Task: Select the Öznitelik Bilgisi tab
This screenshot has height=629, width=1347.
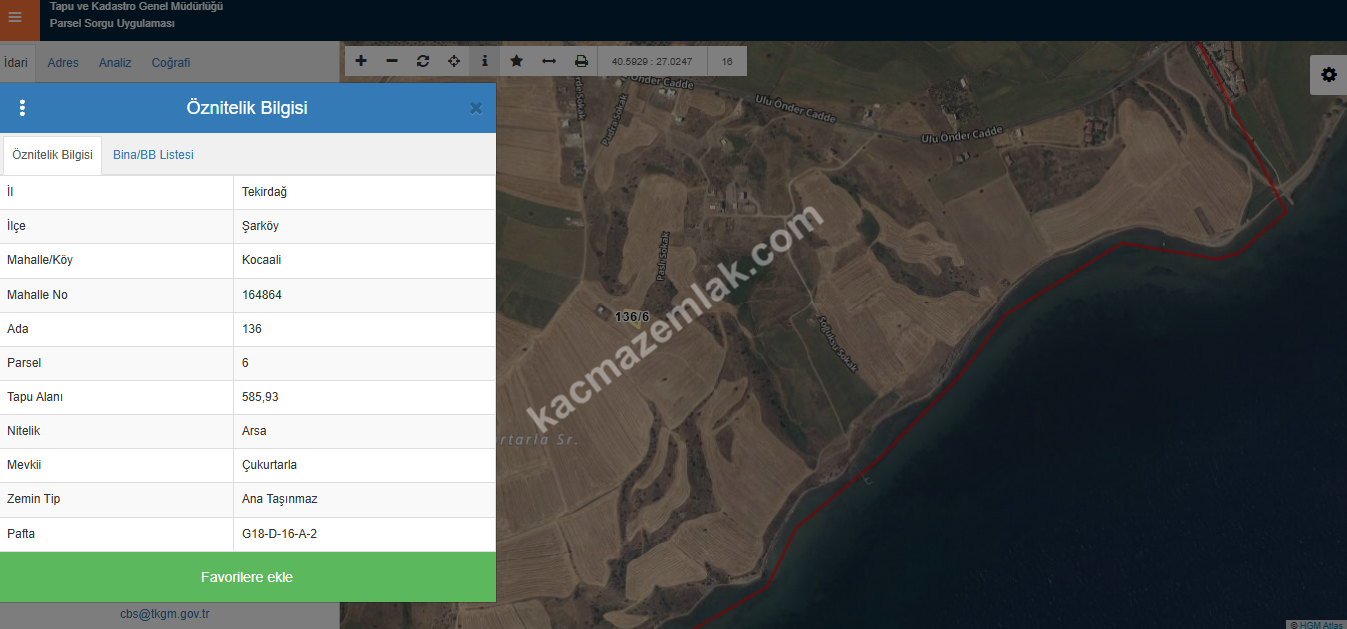Action: click(52, 155)
